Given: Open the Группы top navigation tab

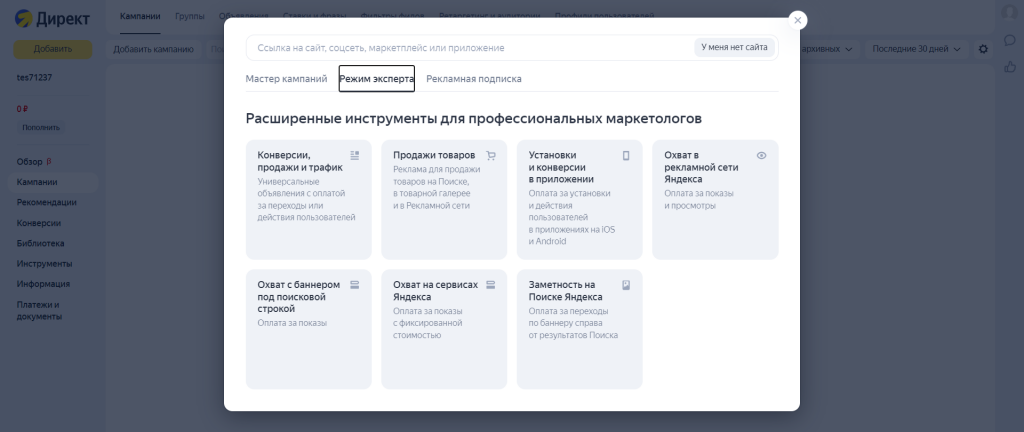Looking at the screenshot, I should (x=189, y=16).
